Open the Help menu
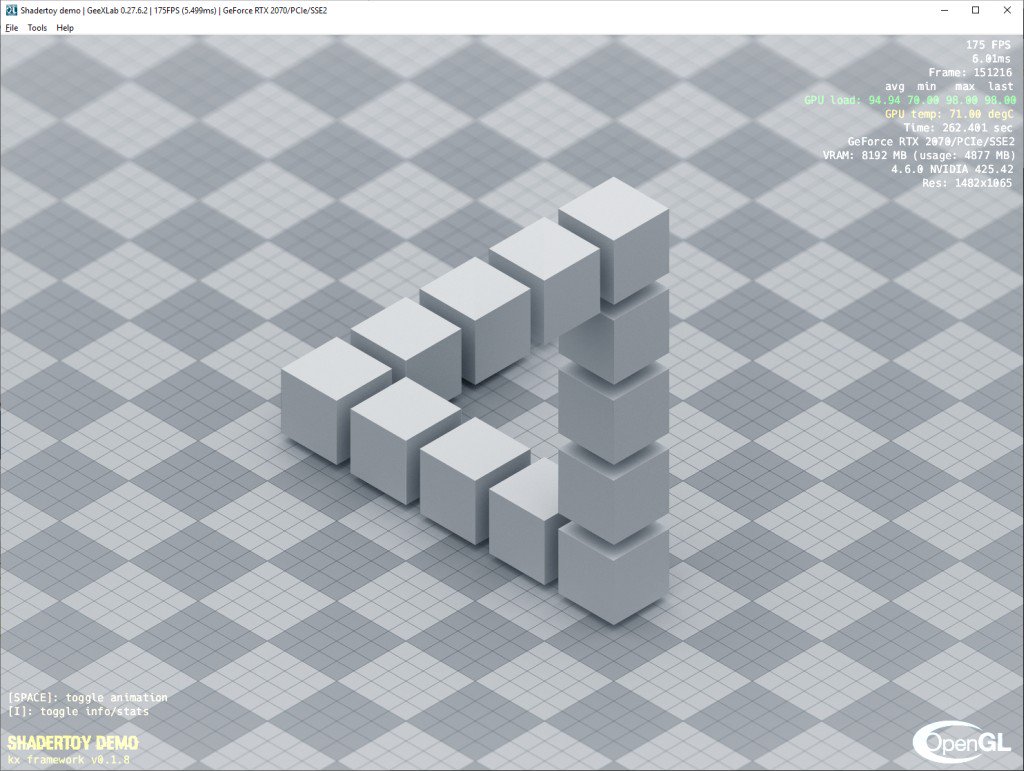1024x771 pixels. click(65, 28)
